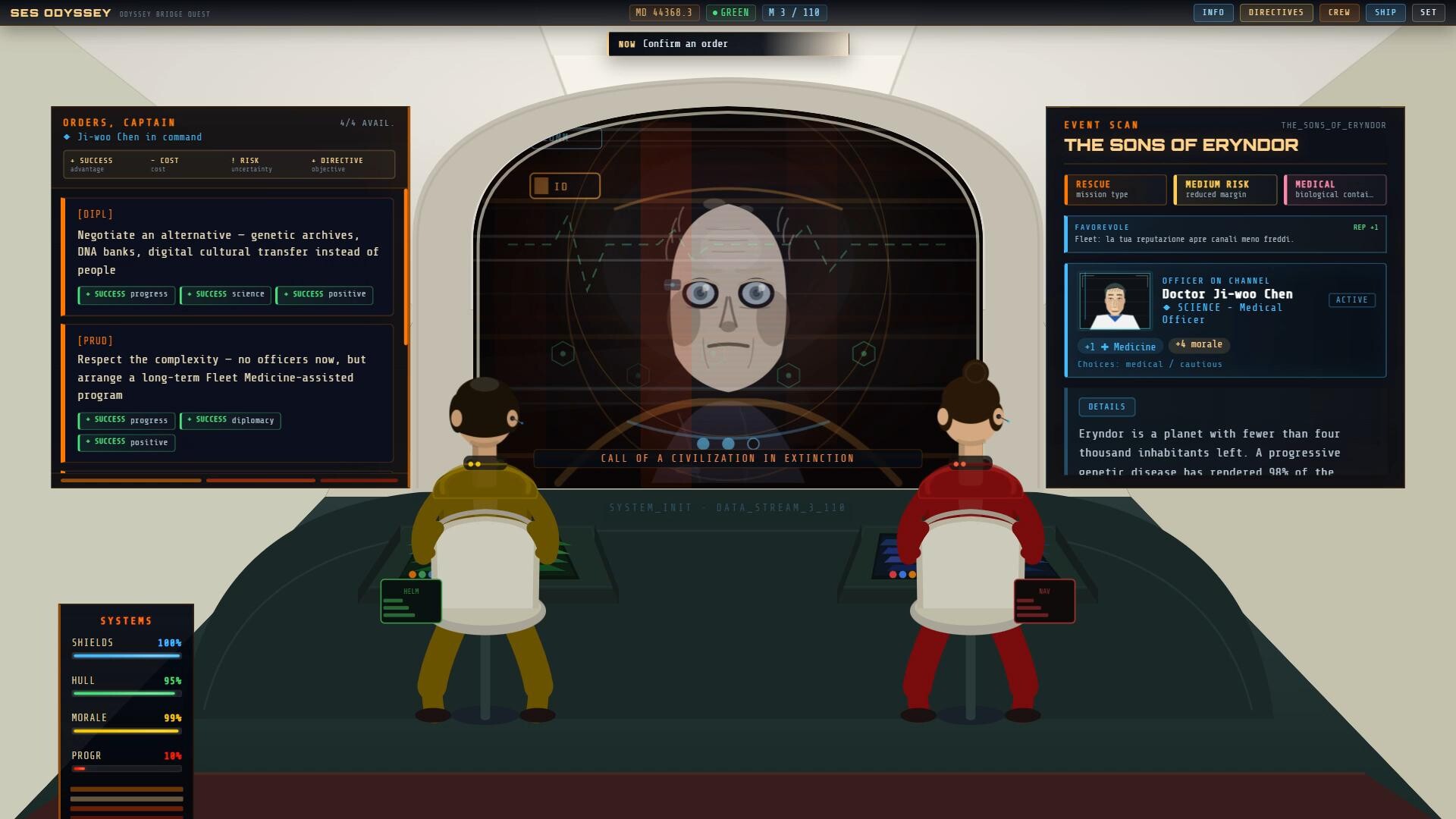
Task: Click the SUCCESS science tag in DIPL order
Action: click(226, 294)
